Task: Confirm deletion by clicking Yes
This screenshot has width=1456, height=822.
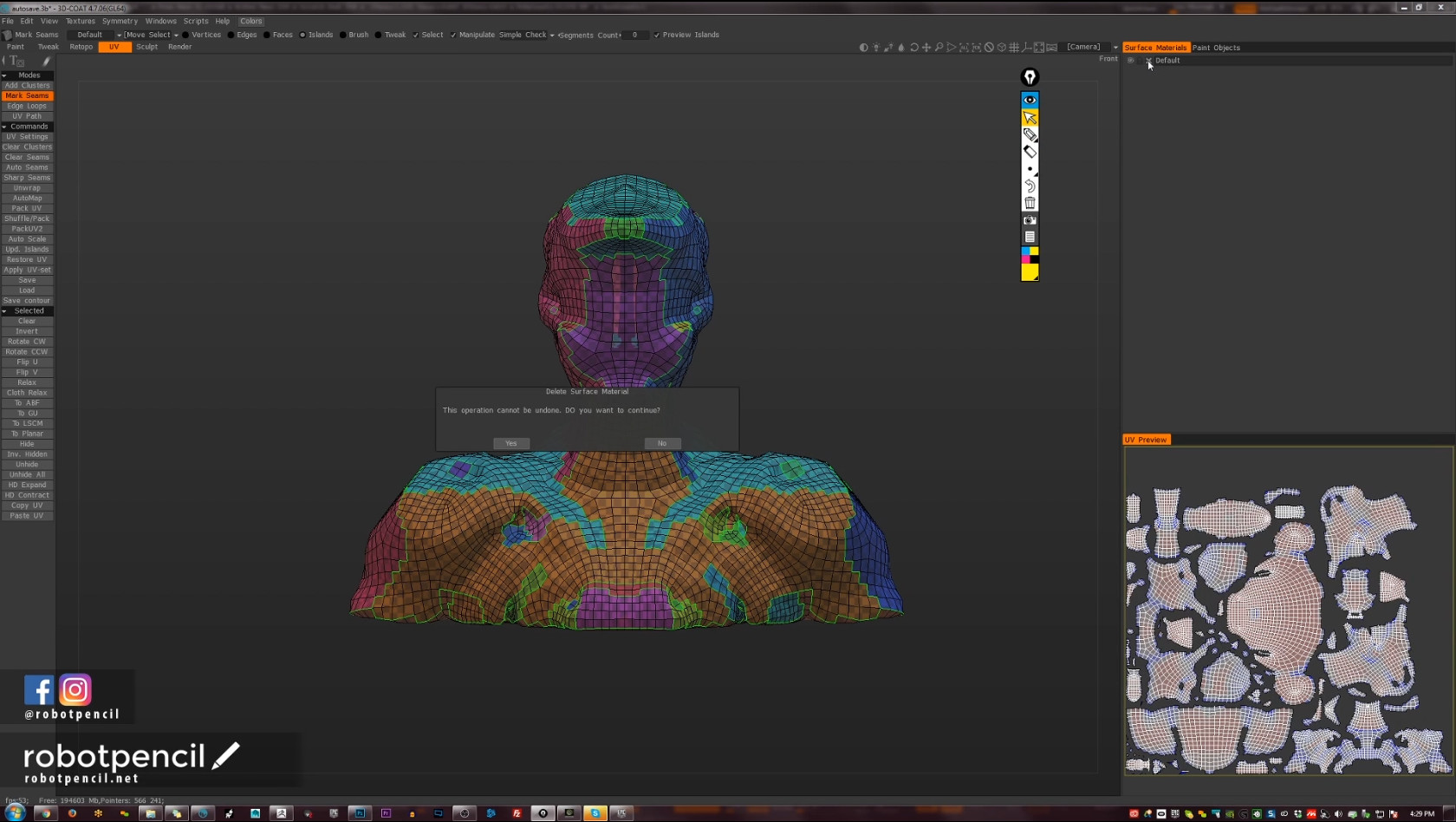Action: pyautogui.click(x=511, y=443)
